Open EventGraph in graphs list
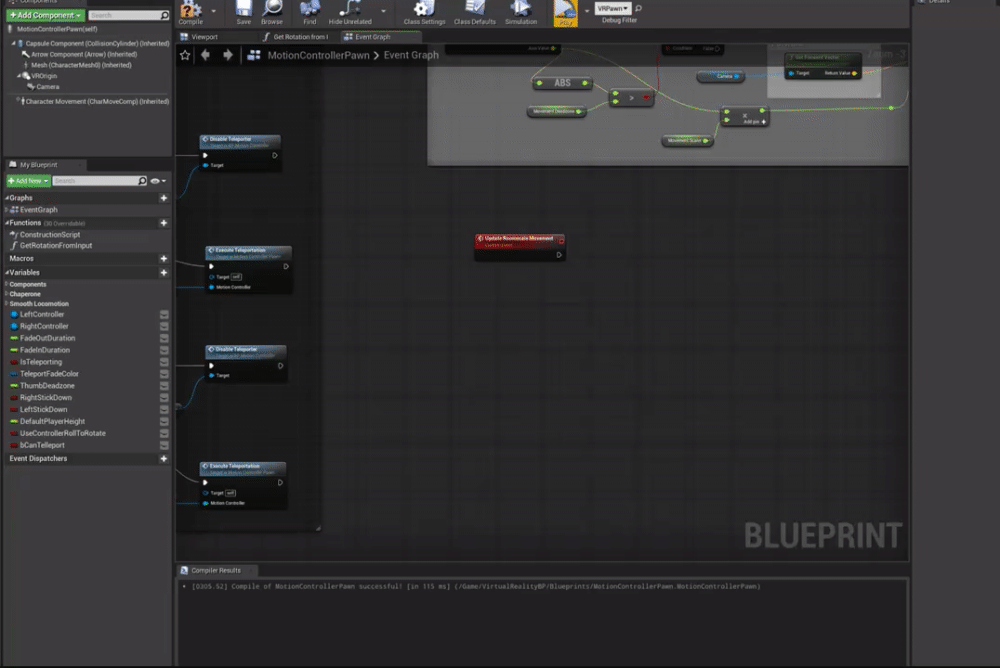Screen dimensions: 1000x668 pos(38,210)
